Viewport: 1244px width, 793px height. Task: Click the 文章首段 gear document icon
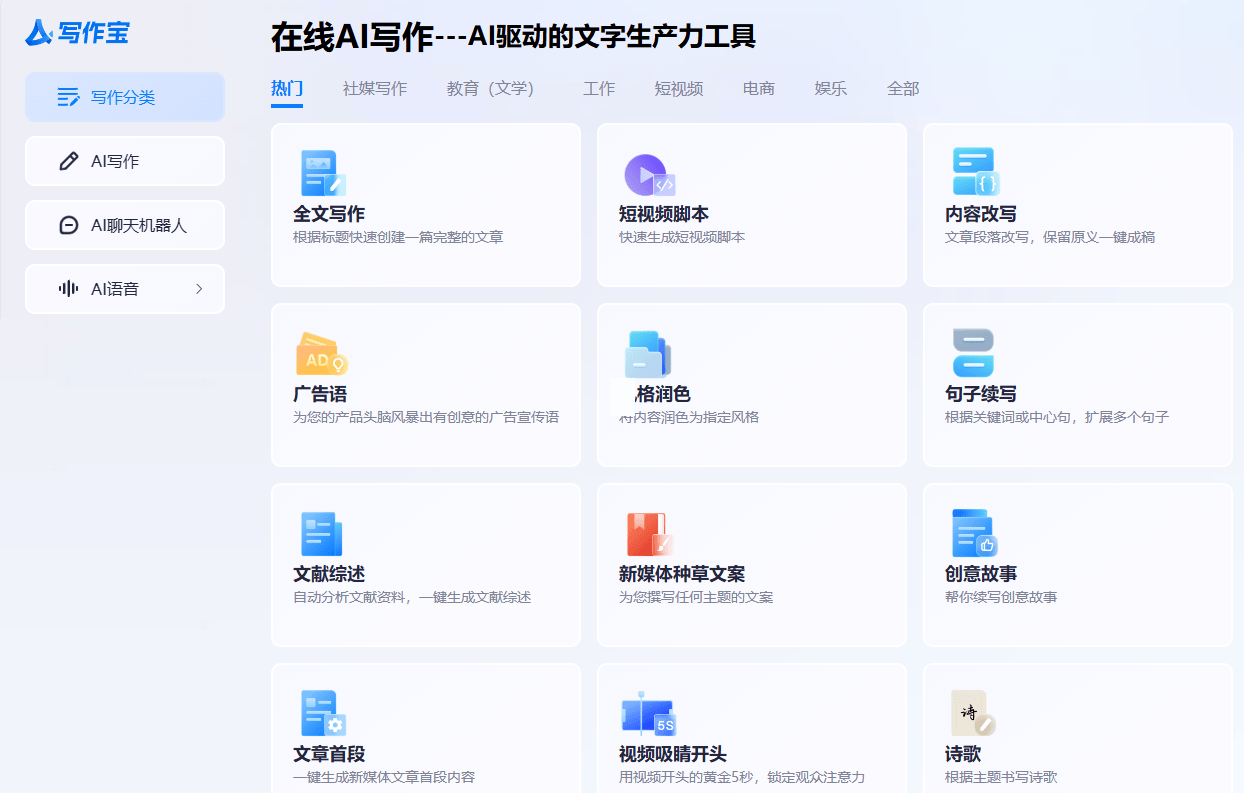pos(320,712)
